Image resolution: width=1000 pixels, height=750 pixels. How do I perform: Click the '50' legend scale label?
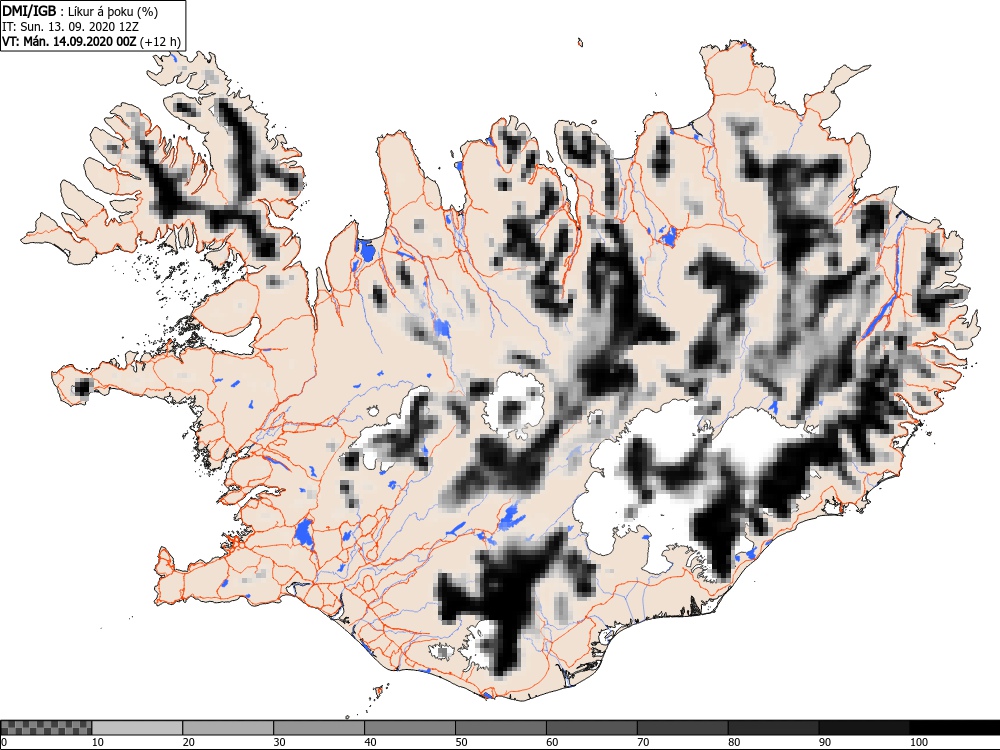coord(461,742)
